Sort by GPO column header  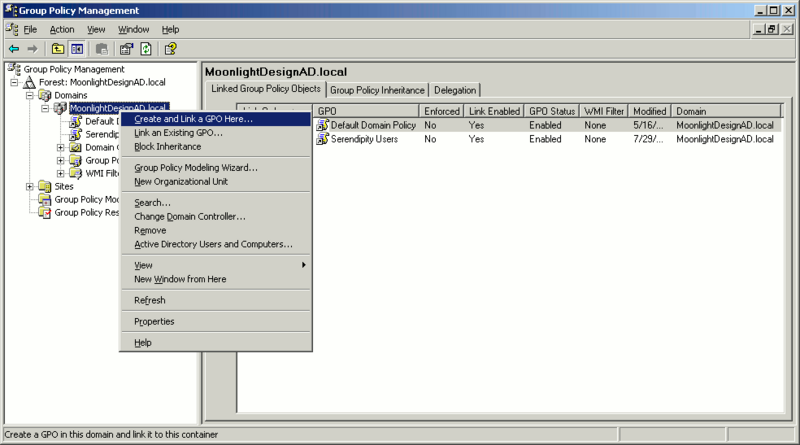pos(366,111)
